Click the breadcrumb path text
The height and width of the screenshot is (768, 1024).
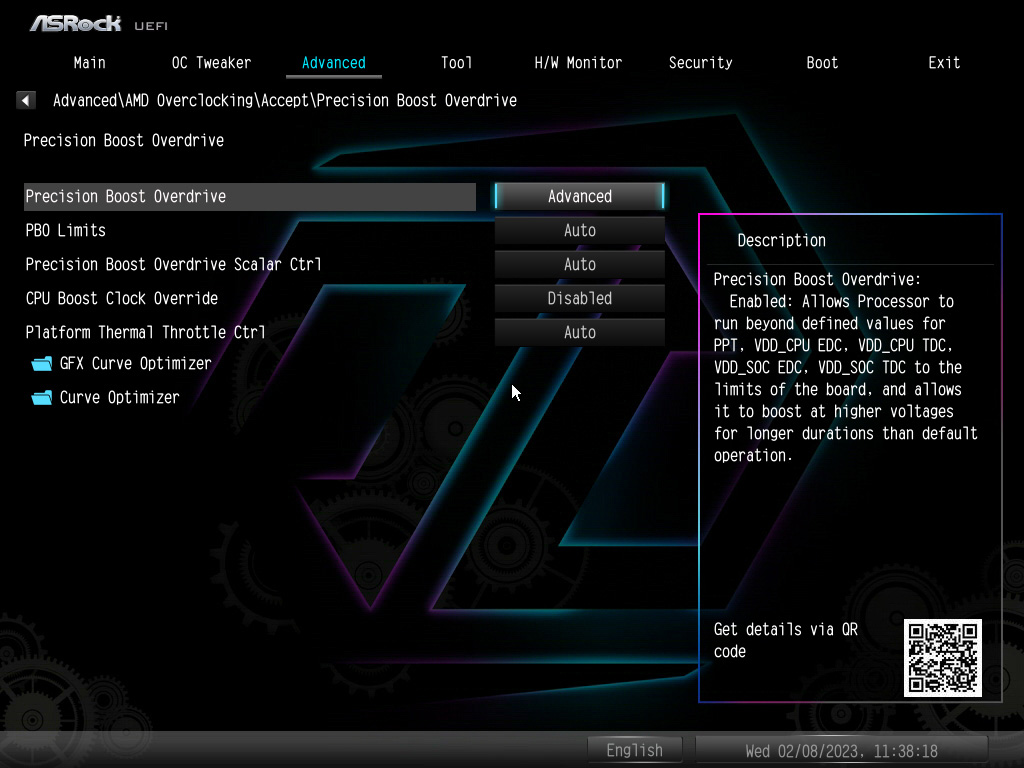285,101
